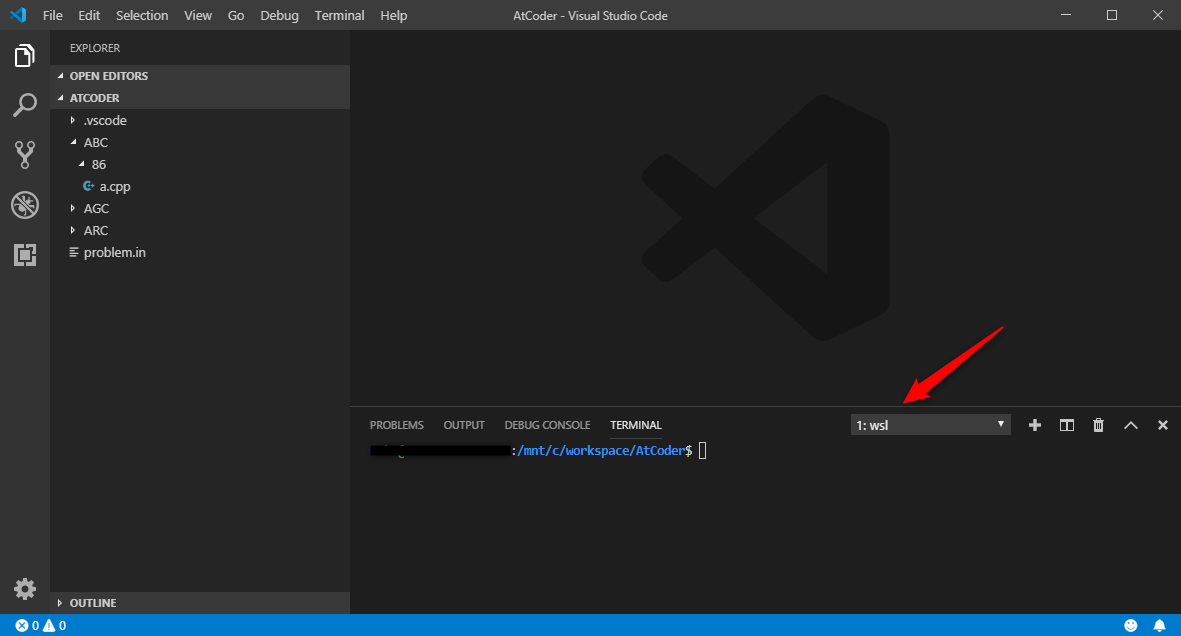
Task: Open the Terminal menu
Action: point(340,15)
